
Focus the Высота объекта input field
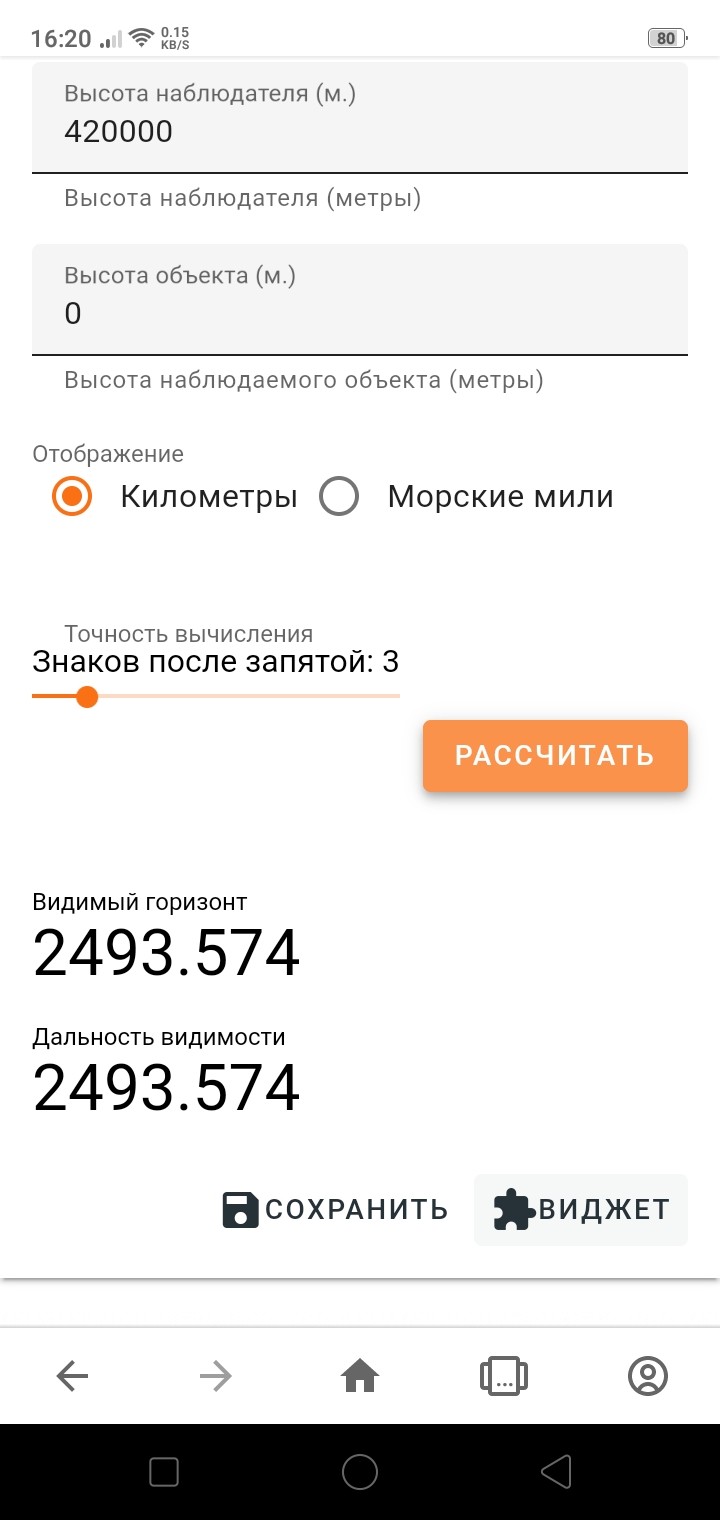[360, 313]
